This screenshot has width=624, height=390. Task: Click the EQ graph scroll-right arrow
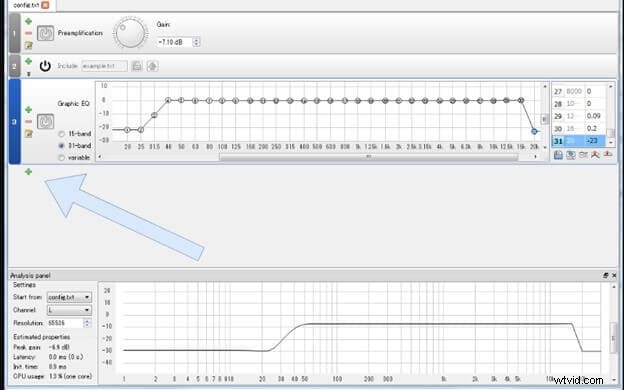536,157
